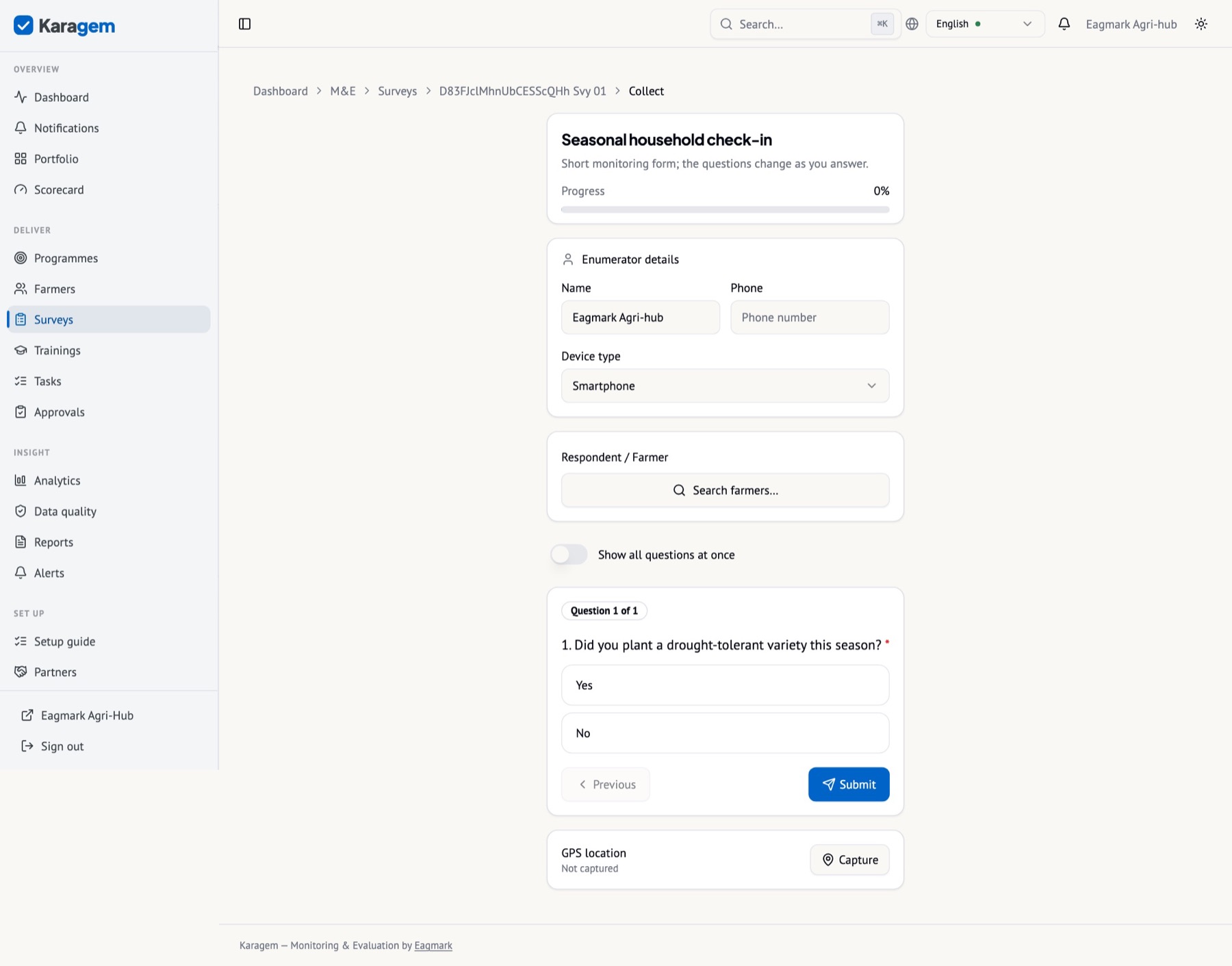Open the English language dropdown
Screen dimensions: 1232x966
(985, 24)
